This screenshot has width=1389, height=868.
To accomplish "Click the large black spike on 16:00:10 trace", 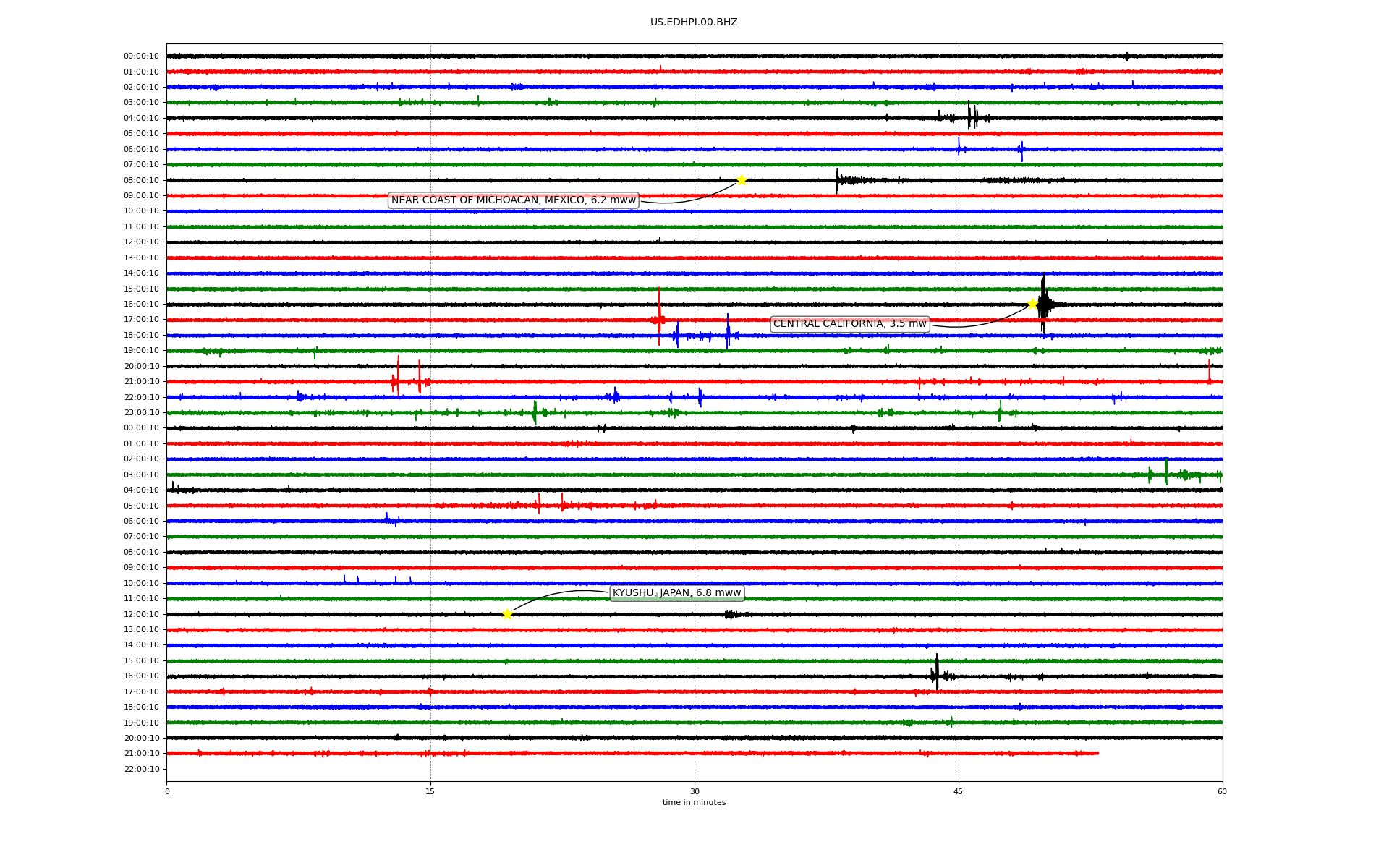I will (1042, 302).
